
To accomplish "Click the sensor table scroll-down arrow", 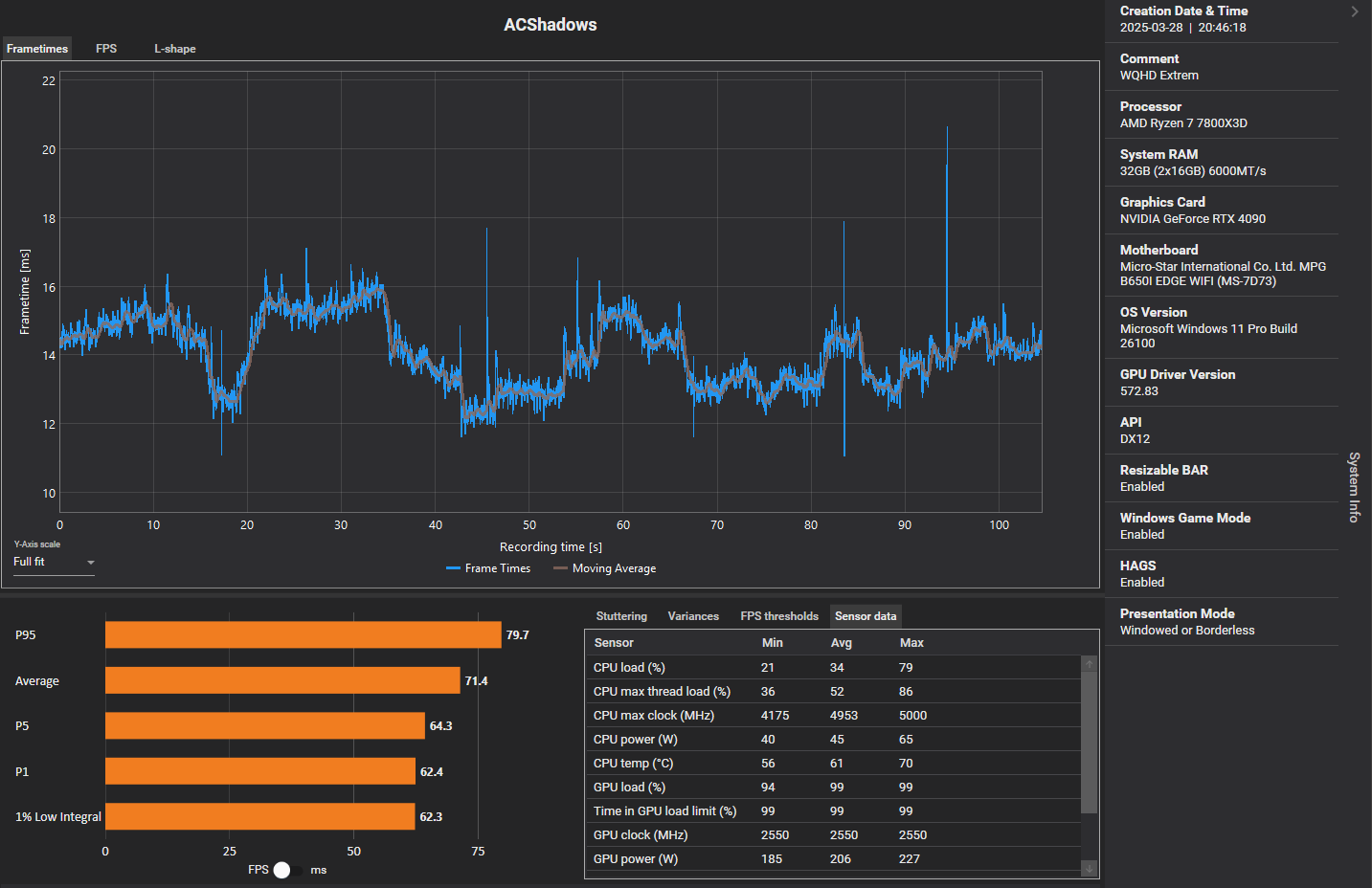I will [1089, 869].
